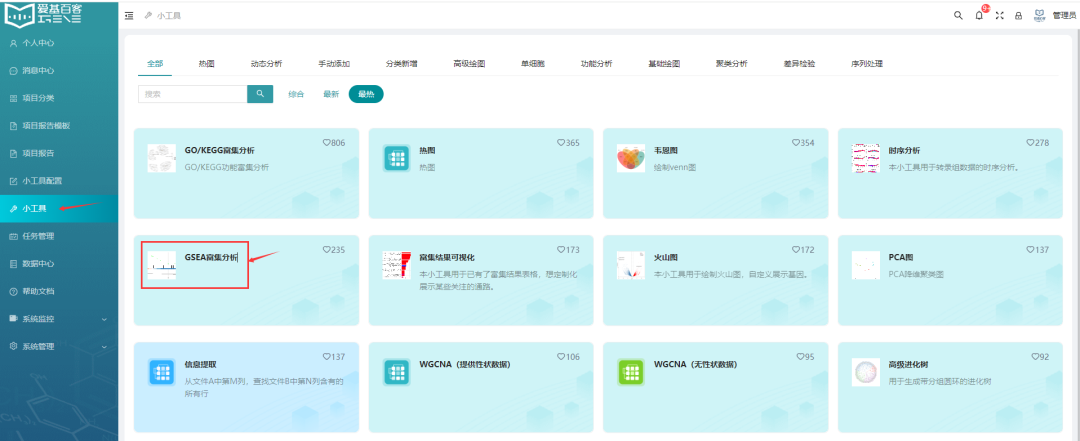Expand 系统管理 chevron in sidebar
Viewport: 1080px width, 441px height.
coord(104,347)
